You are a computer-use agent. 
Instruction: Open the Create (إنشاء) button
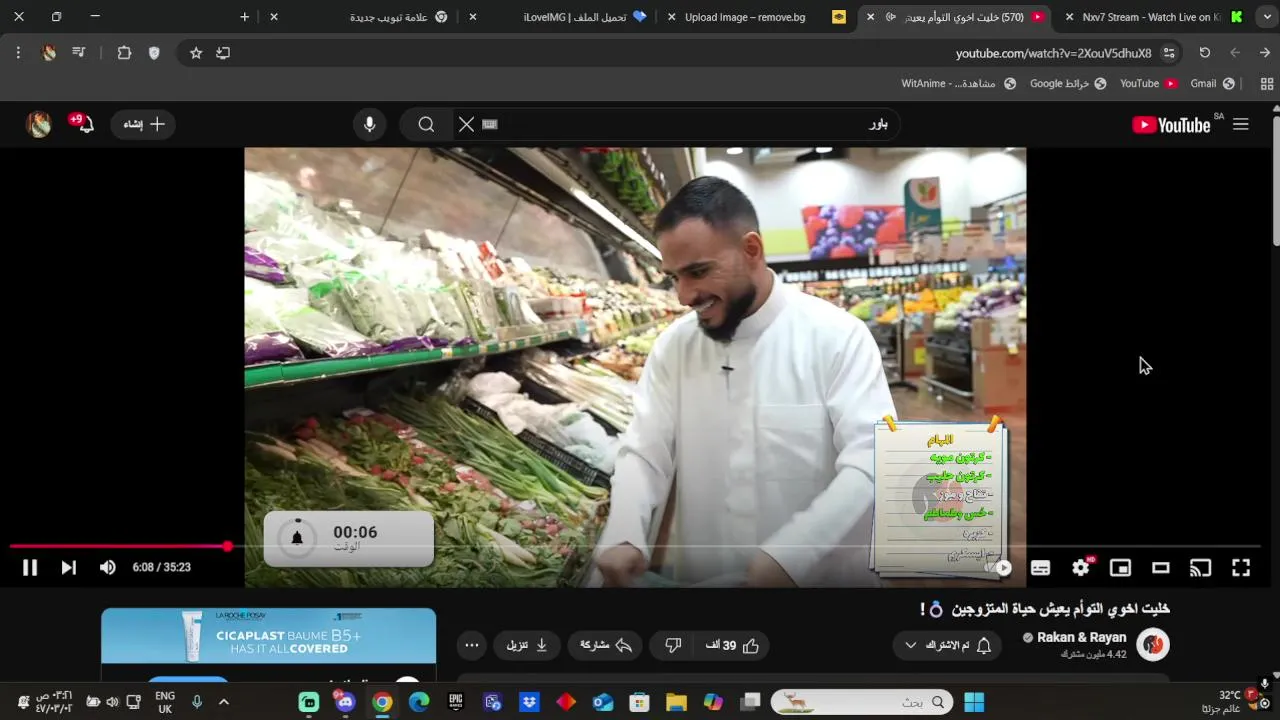(143, 124)
